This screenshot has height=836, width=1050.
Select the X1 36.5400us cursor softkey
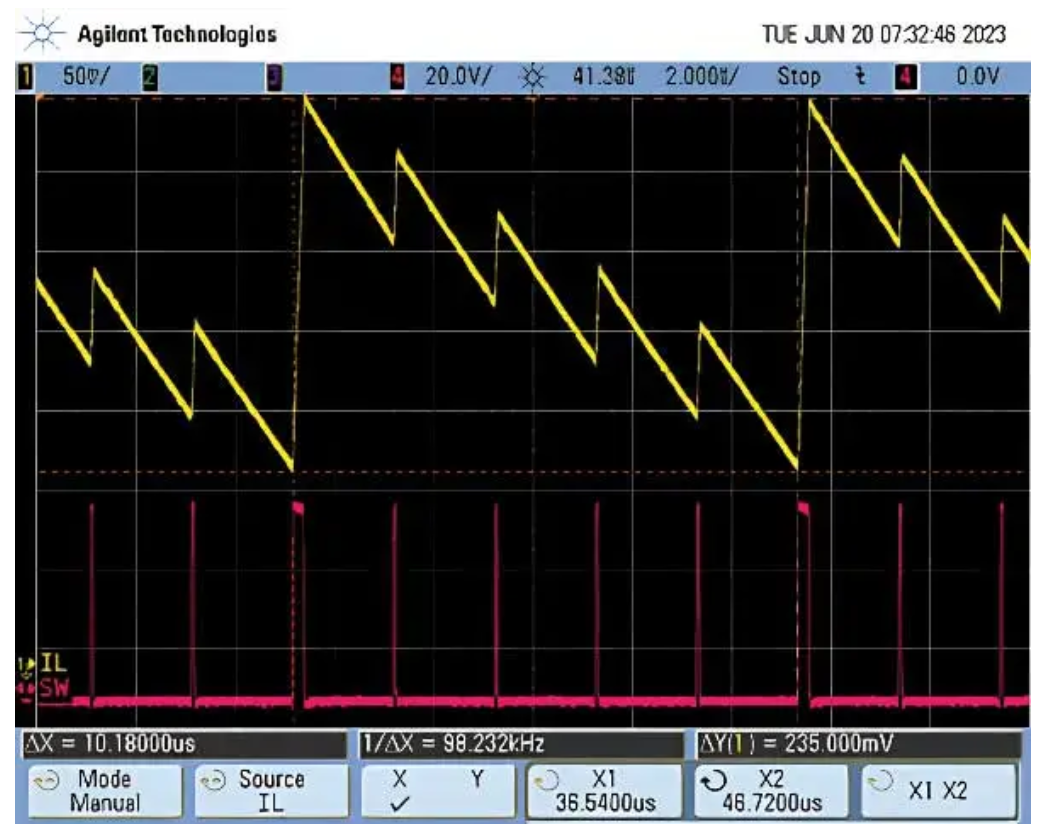point(605,791)
